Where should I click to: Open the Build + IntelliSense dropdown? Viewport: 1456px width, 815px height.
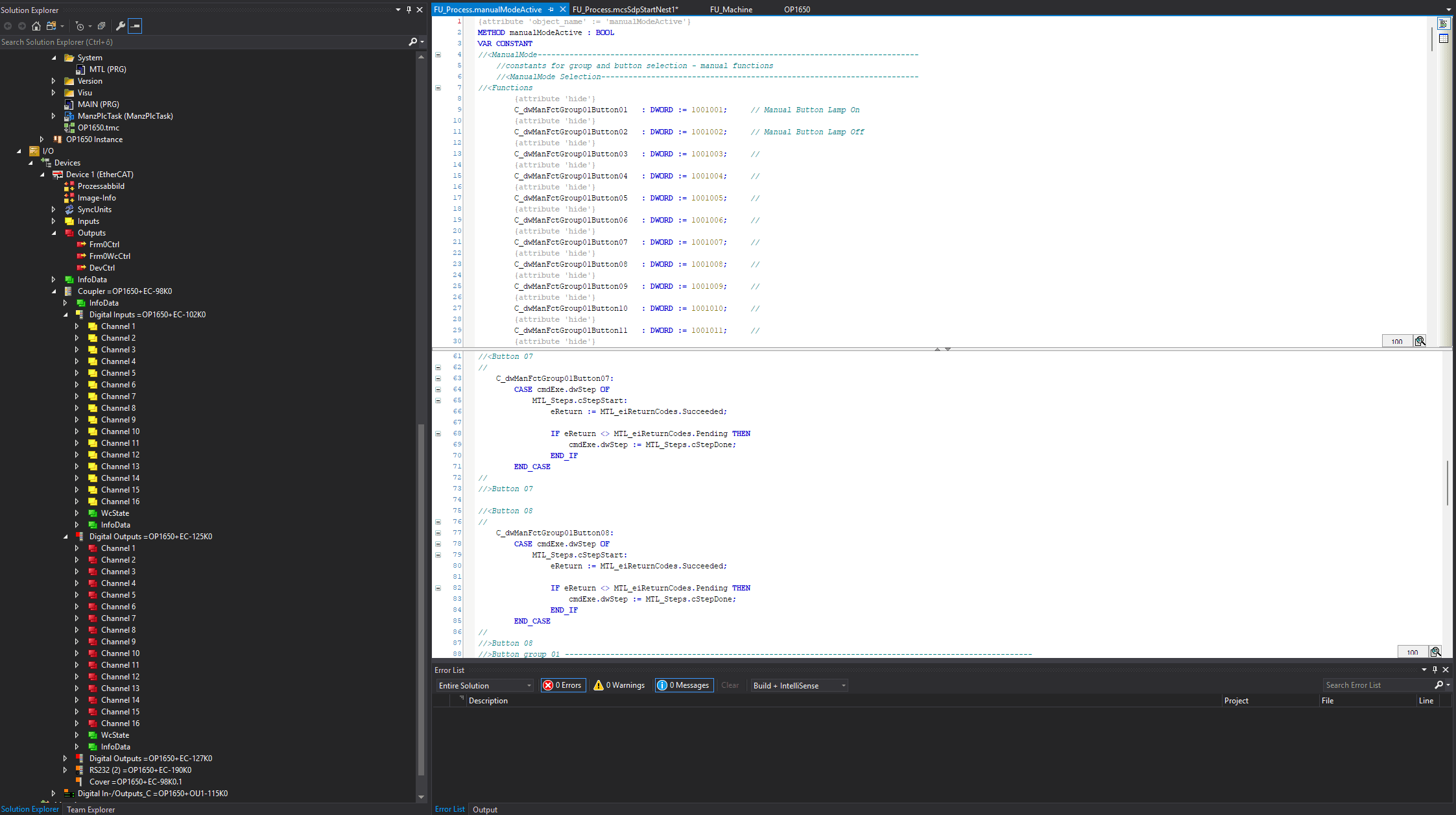[799, 685]
